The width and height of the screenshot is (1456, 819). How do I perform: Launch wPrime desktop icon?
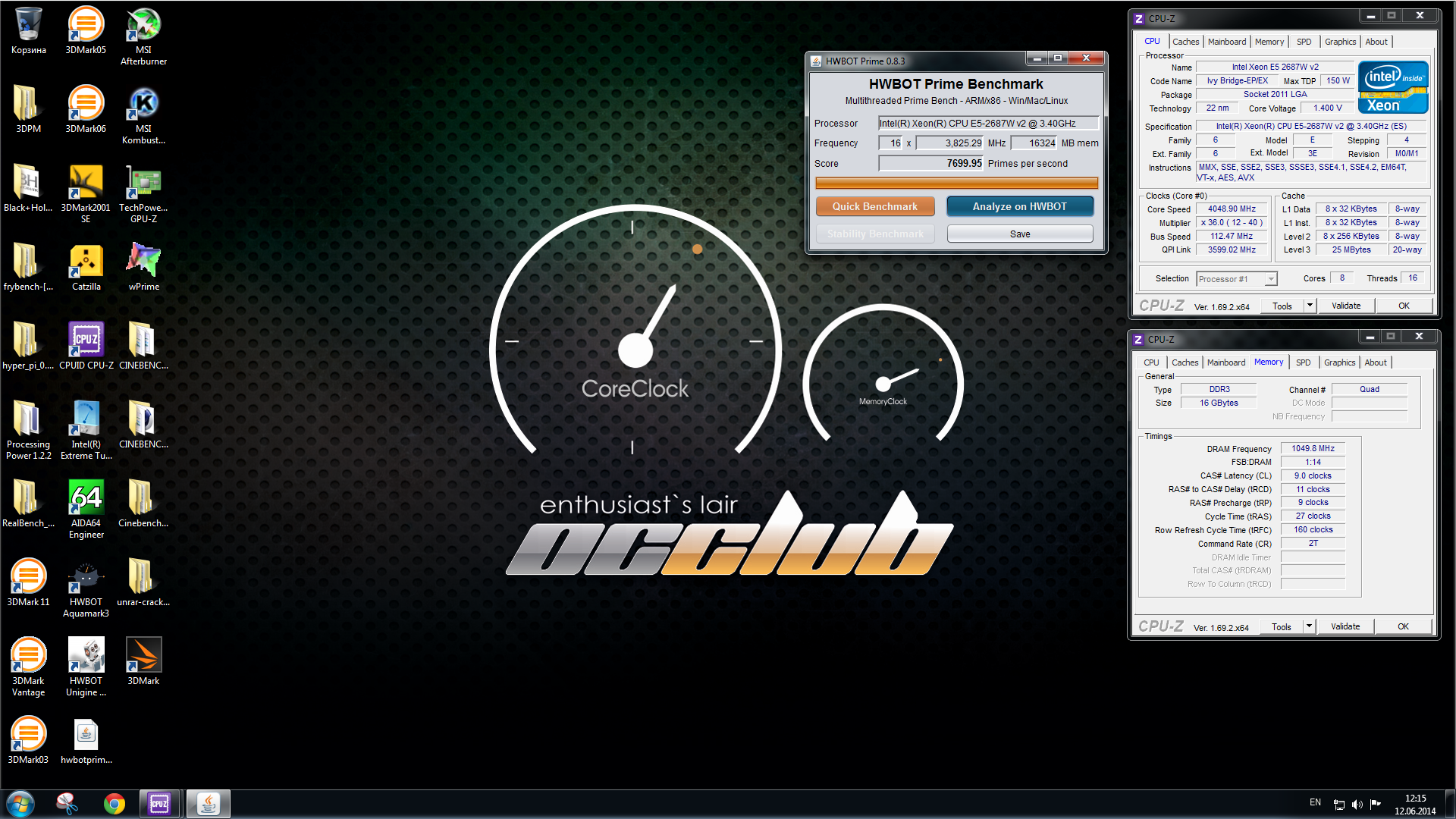coord(143,268)
